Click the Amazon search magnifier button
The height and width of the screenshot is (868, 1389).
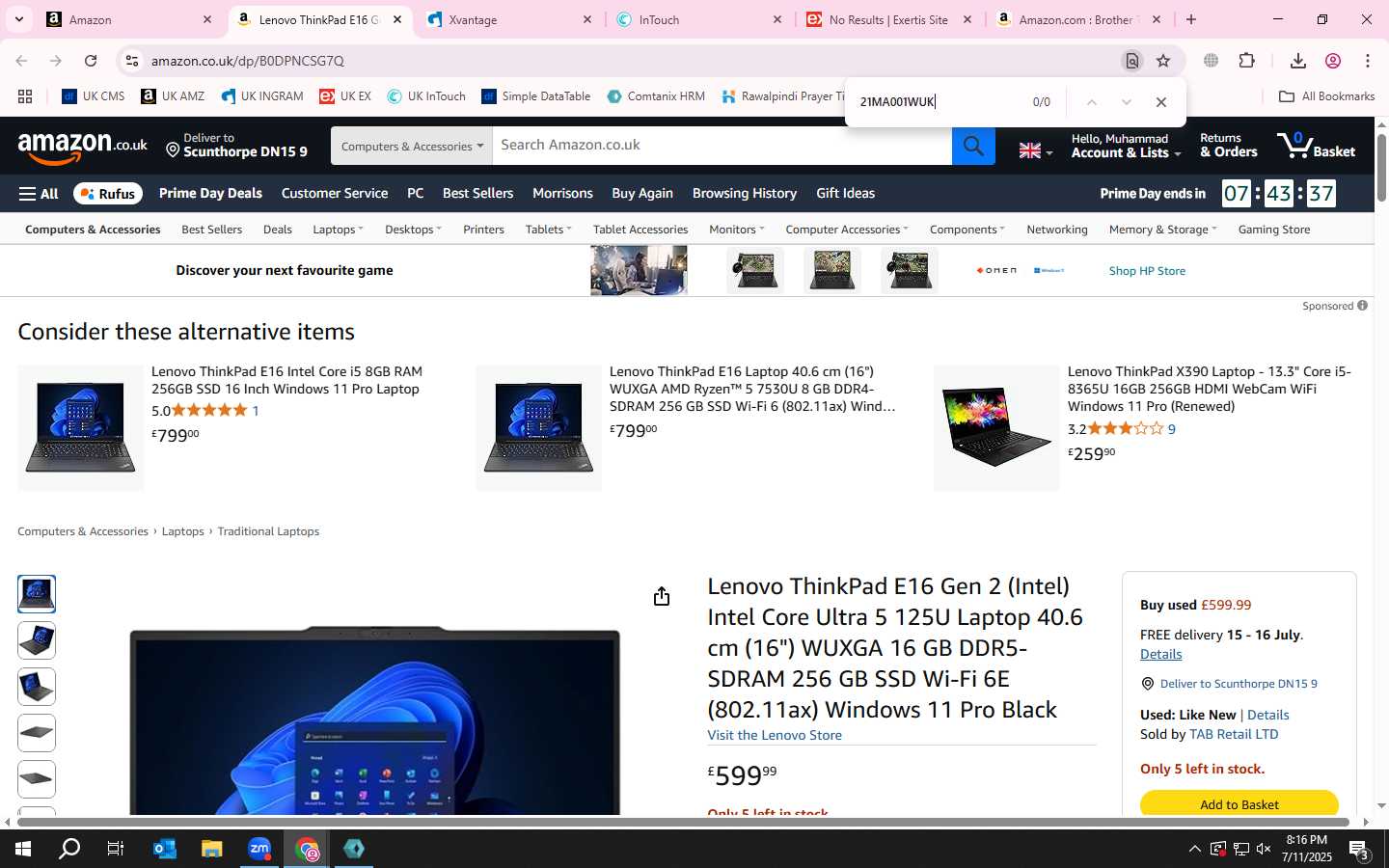point(973,146)
